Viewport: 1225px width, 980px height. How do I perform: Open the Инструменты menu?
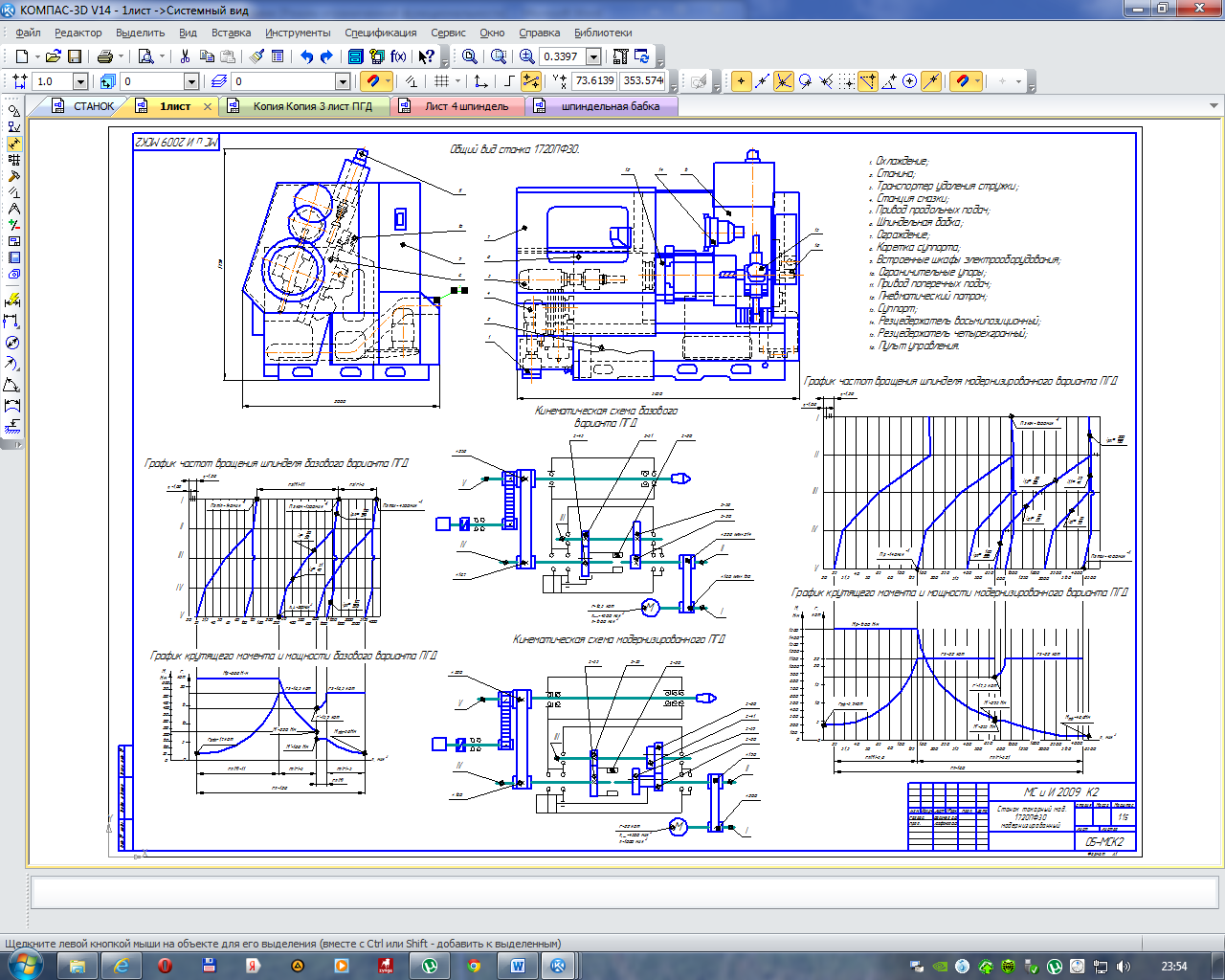(x=298, y=33)
